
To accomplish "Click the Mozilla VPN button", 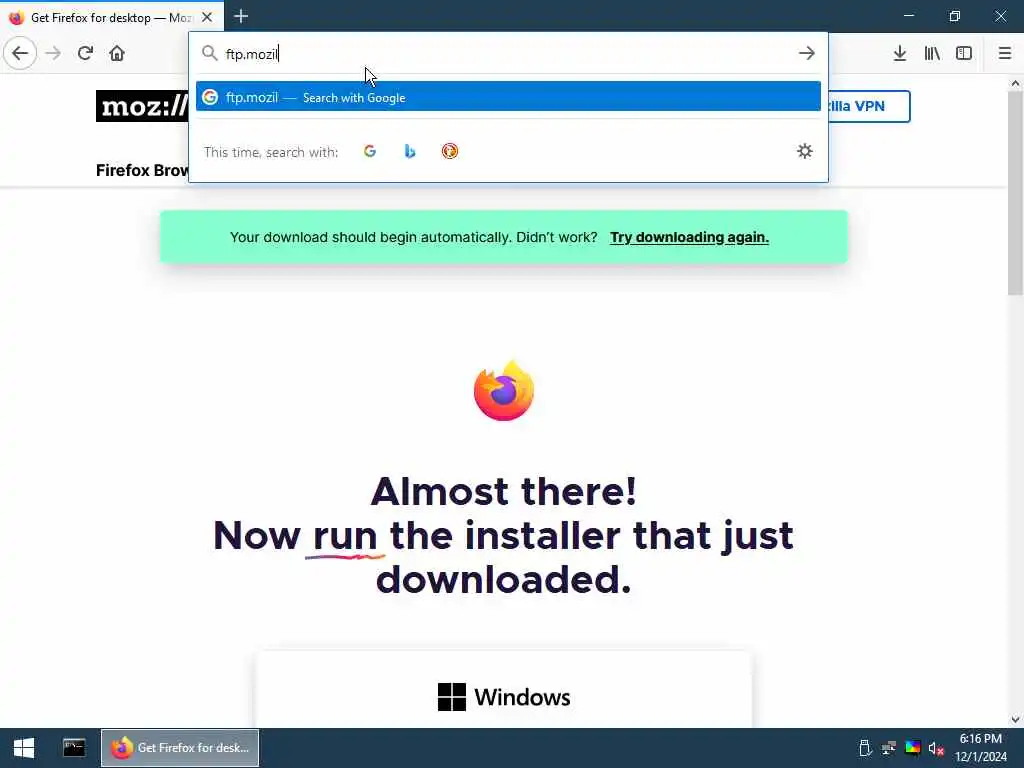I will click(x=869, y=106).
